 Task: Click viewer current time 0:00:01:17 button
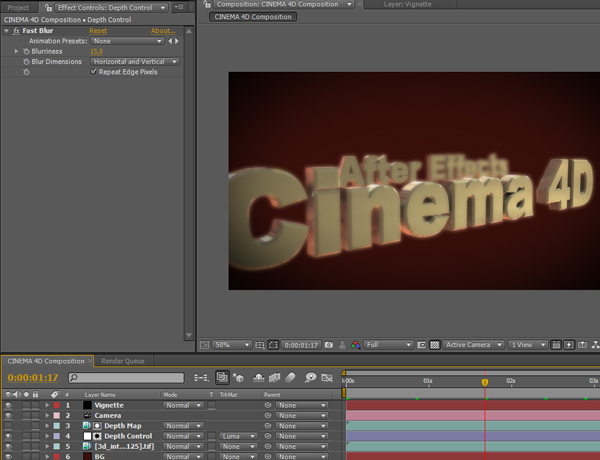pos(301,345)
